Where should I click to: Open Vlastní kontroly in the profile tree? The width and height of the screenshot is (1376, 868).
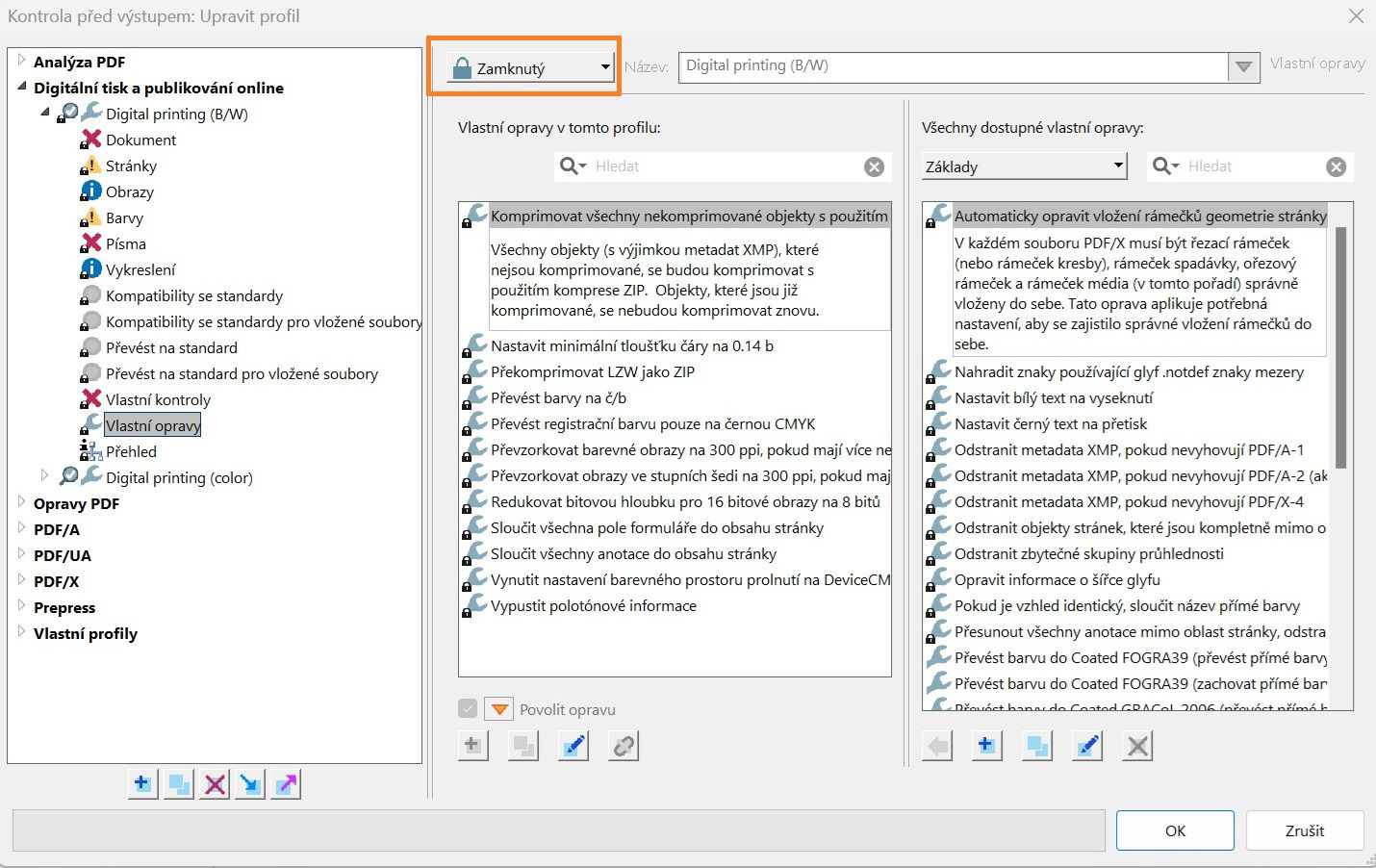click(x=158, y=399)
